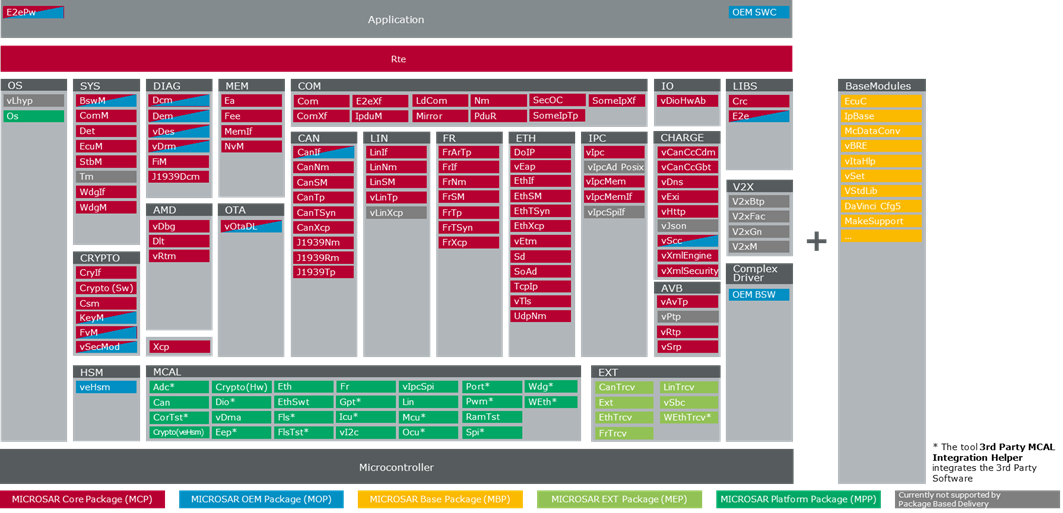1063x513 pixels.
Task: Select the CanIf module
Action: (x=324, y=152)
